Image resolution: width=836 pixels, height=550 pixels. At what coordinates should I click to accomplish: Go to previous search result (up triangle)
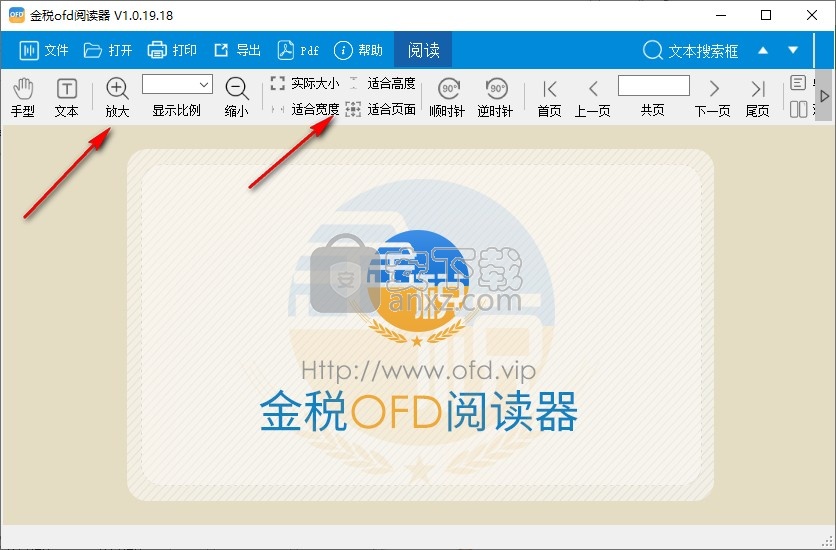point(763,50)
